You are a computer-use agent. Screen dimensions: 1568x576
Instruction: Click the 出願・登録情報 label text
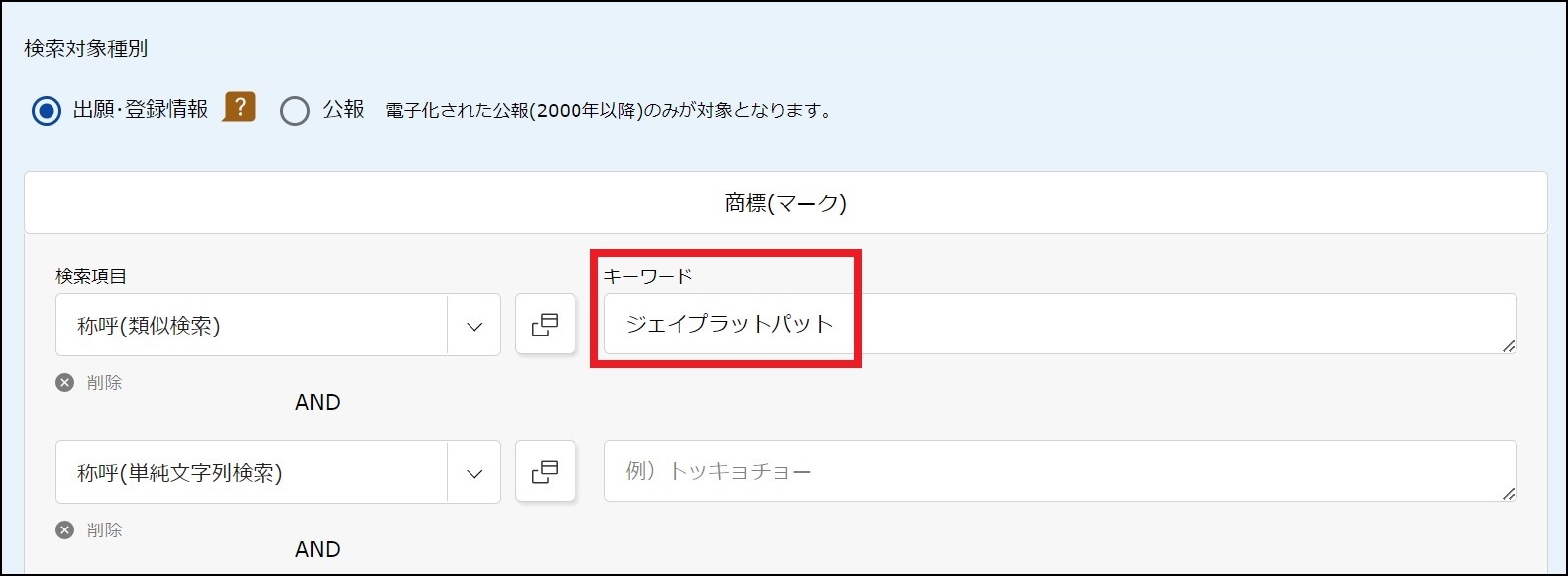click(x=141, y=110)
